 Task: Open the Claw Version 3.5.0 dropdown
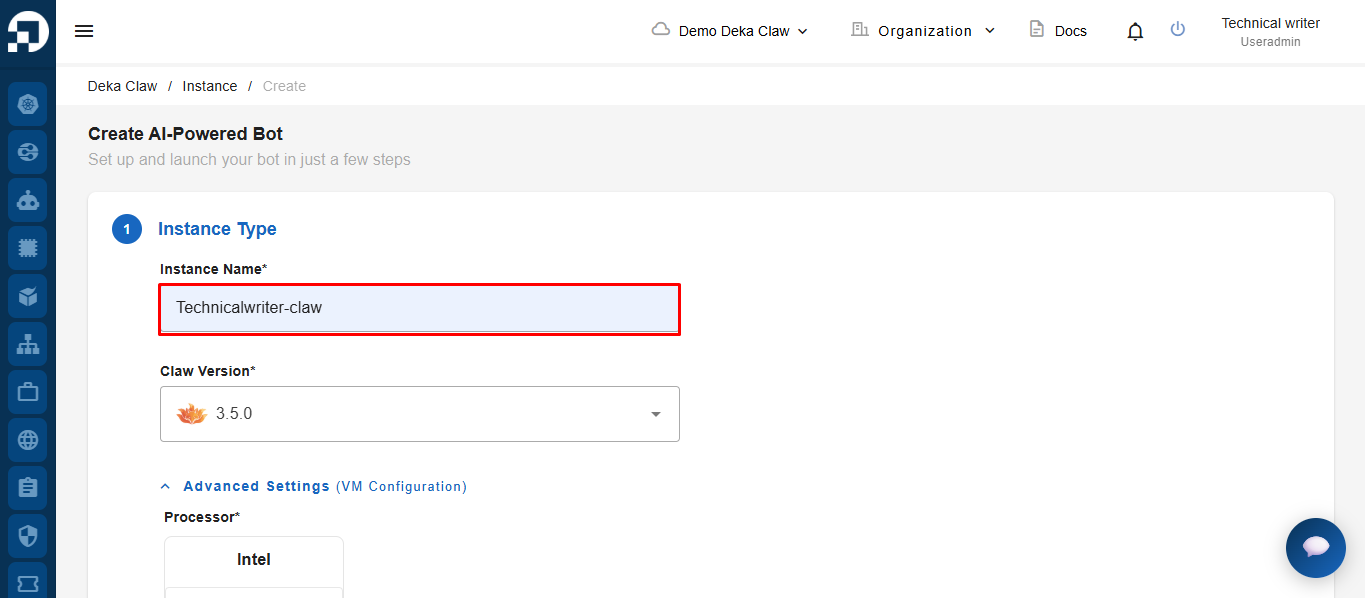click(420, 414)
